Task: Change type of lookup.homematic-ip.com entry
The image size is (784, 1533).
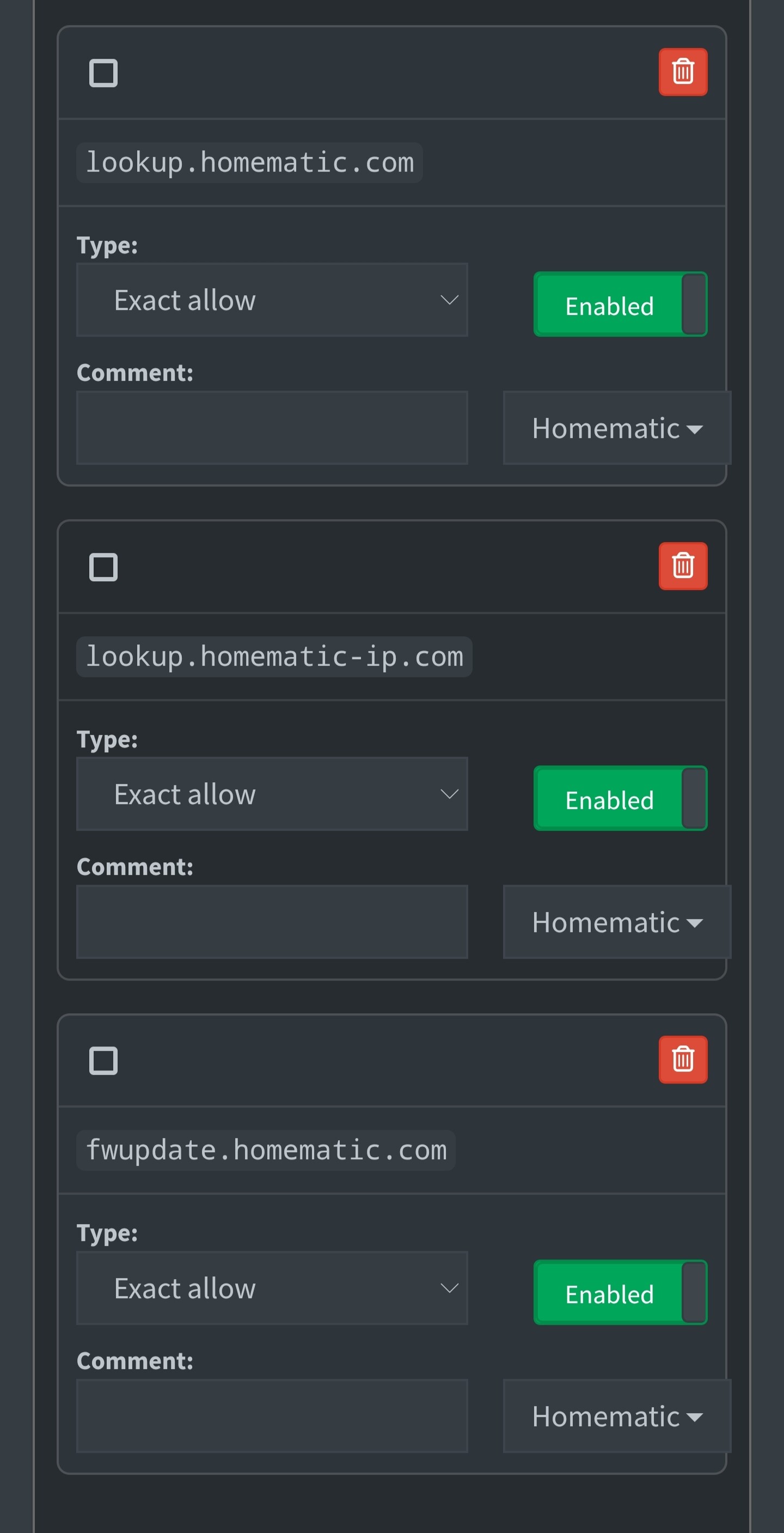Action: [272, 794]
